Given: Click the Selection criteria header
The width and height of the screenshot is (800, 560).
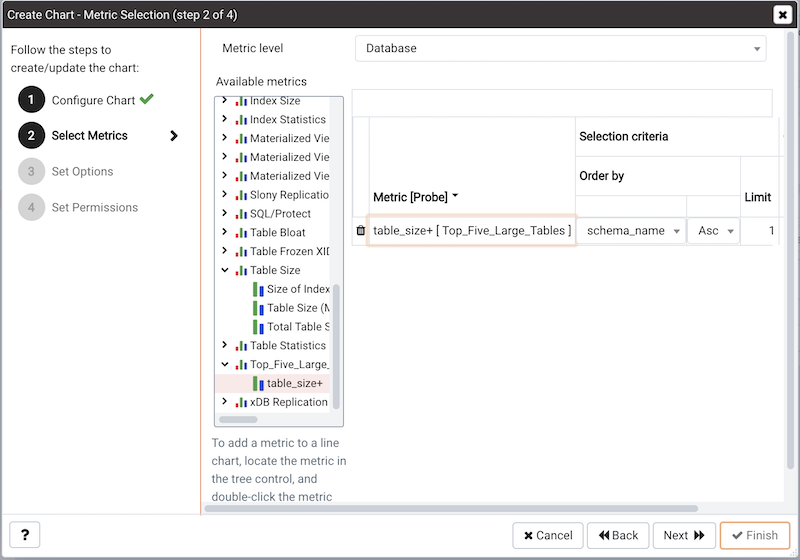Looking at the screenshot, I should point(623,137).
